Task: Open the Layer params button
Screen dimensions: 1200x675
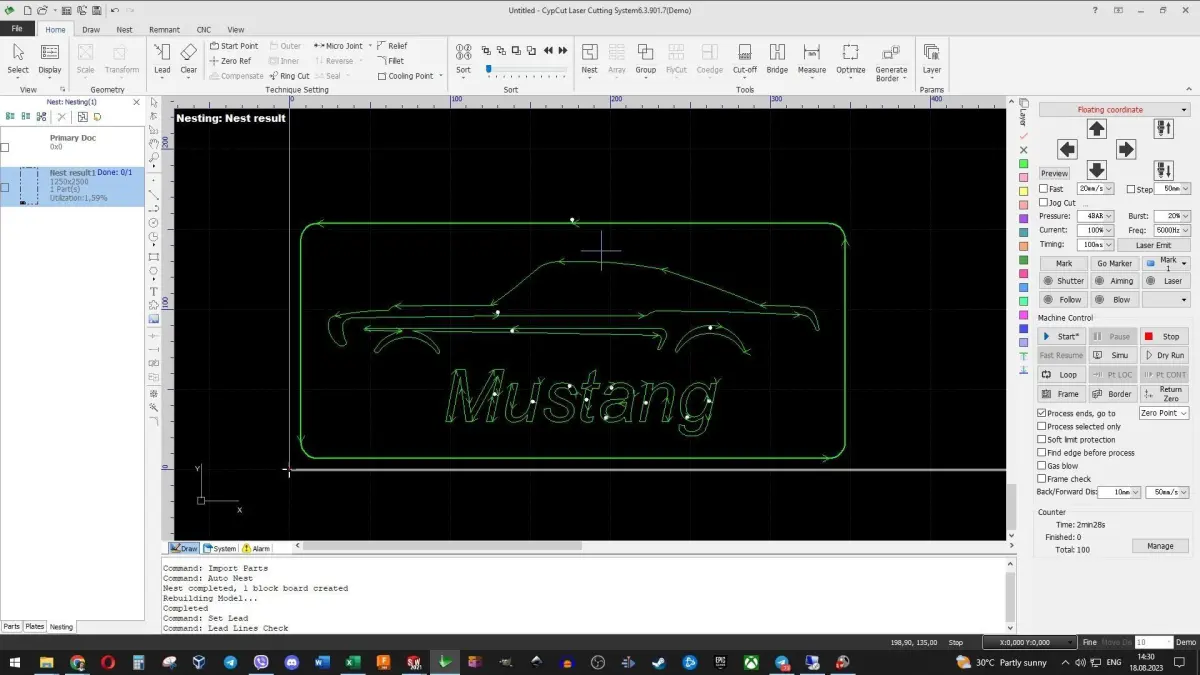Action: (932, 59)
